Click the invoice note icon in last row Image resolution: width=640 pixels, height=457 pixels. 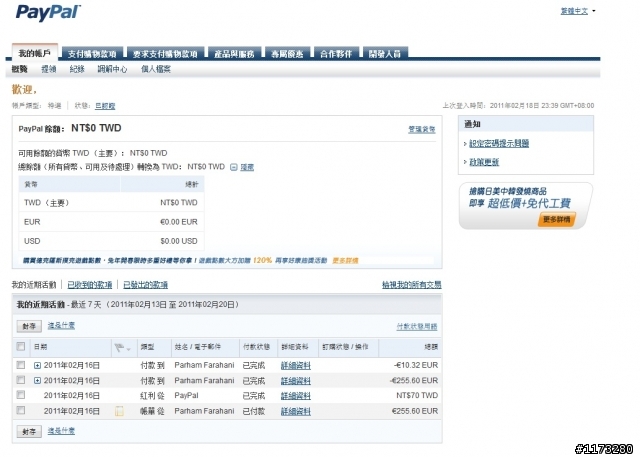[x=119, y=411]
